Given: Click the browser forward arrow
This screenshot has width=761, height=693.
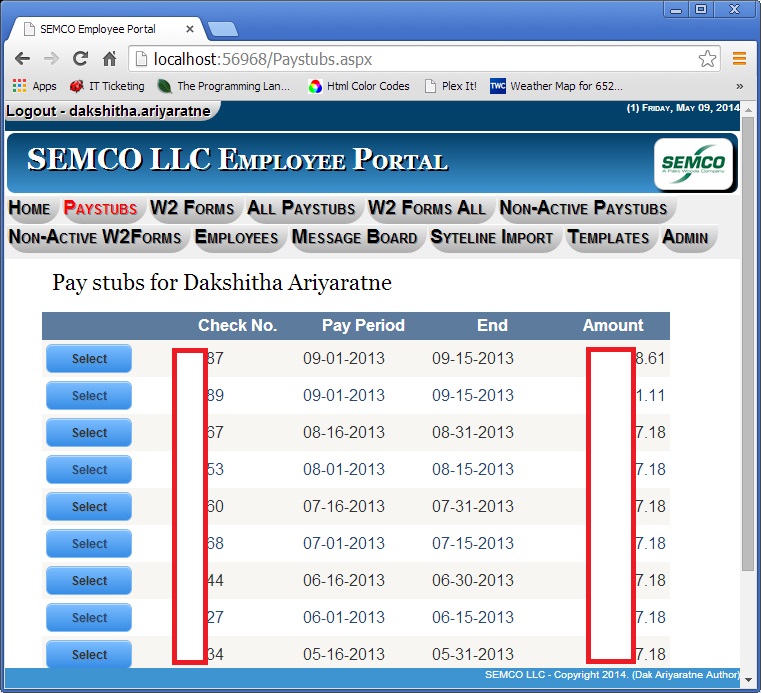Looking at the screenshot, I should point(51,59).
